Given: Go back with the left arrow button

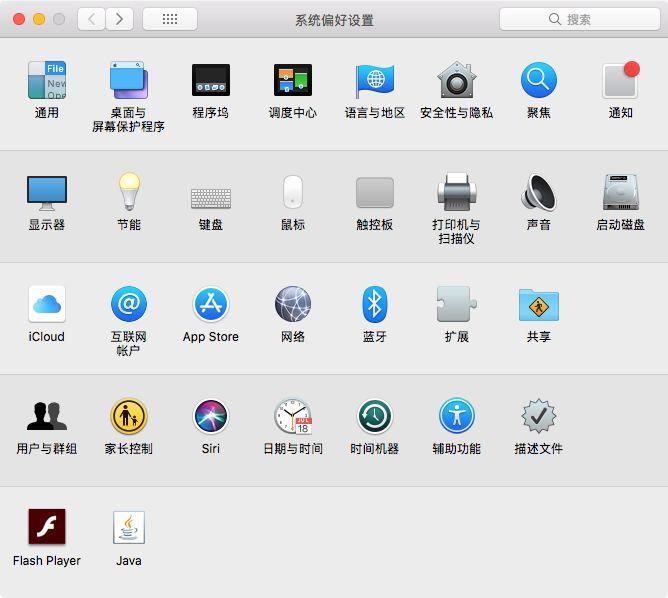Looking at the screenshot, I should (x=91, y=19).
